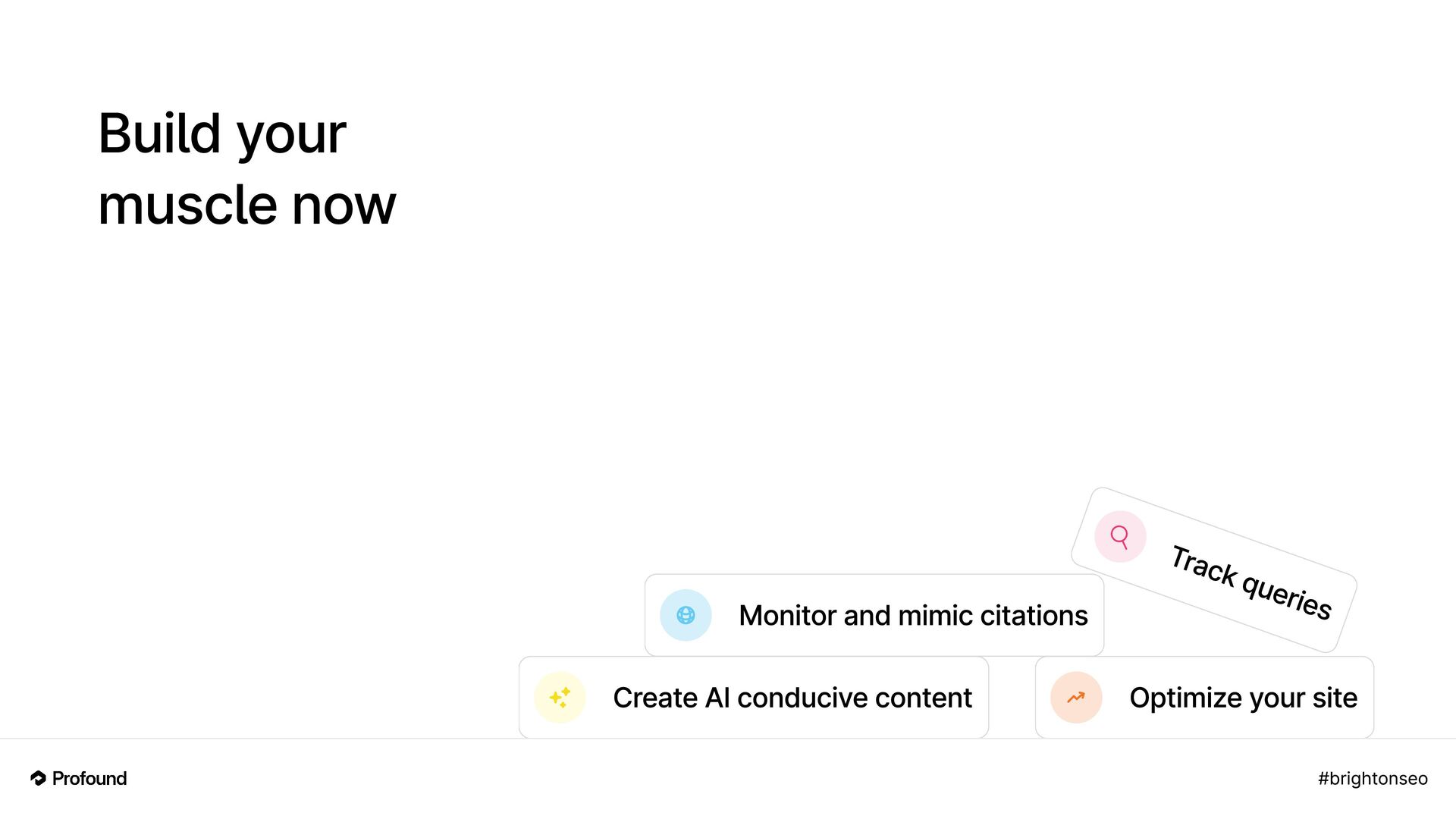The width and height of the screenshot is (1456, 819).
Task: Click the blue globe icon
Action: [x=686, y=615]
